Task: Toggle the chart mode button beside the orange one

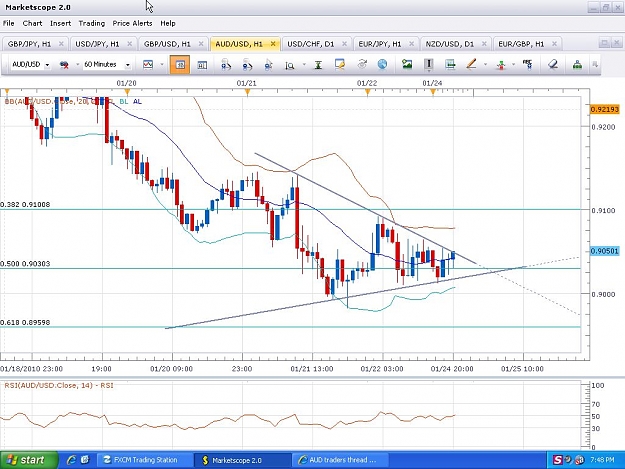Action: 202,65
